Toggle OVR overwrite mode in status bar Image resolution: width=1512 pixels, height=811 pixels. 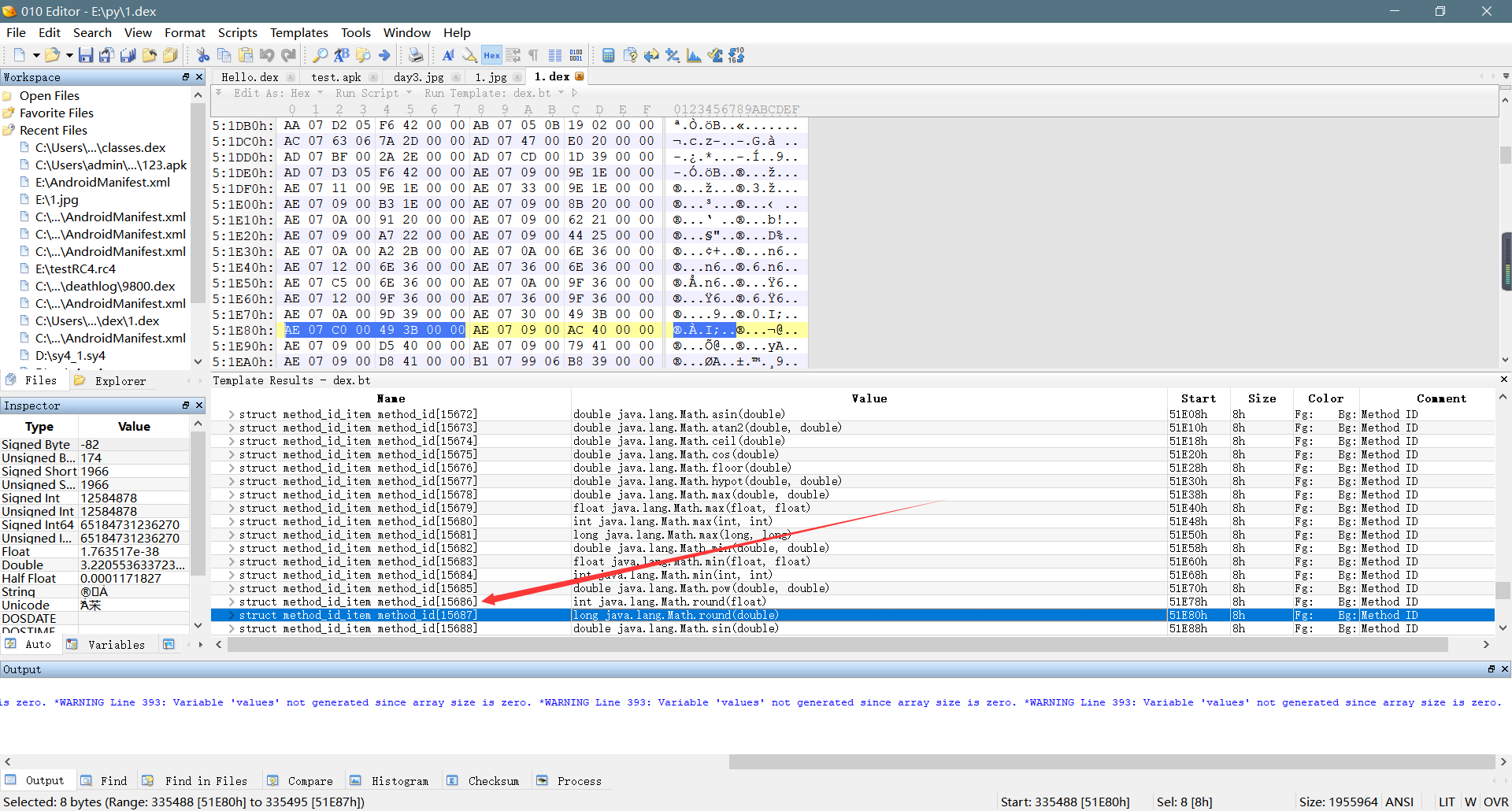point(1495,802)
